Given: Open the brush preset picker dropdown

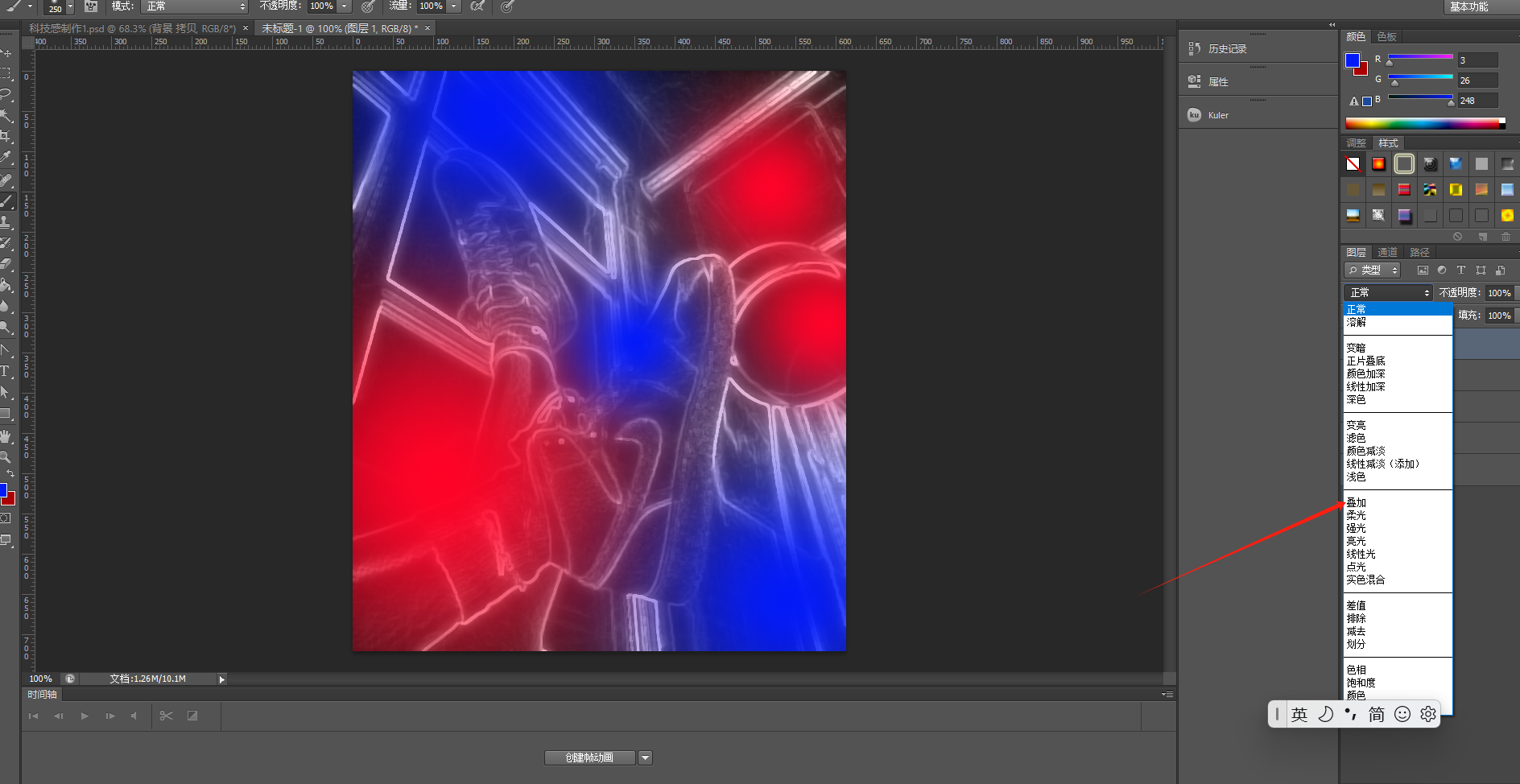Looking at the screenshot, I should pos(70,7).
